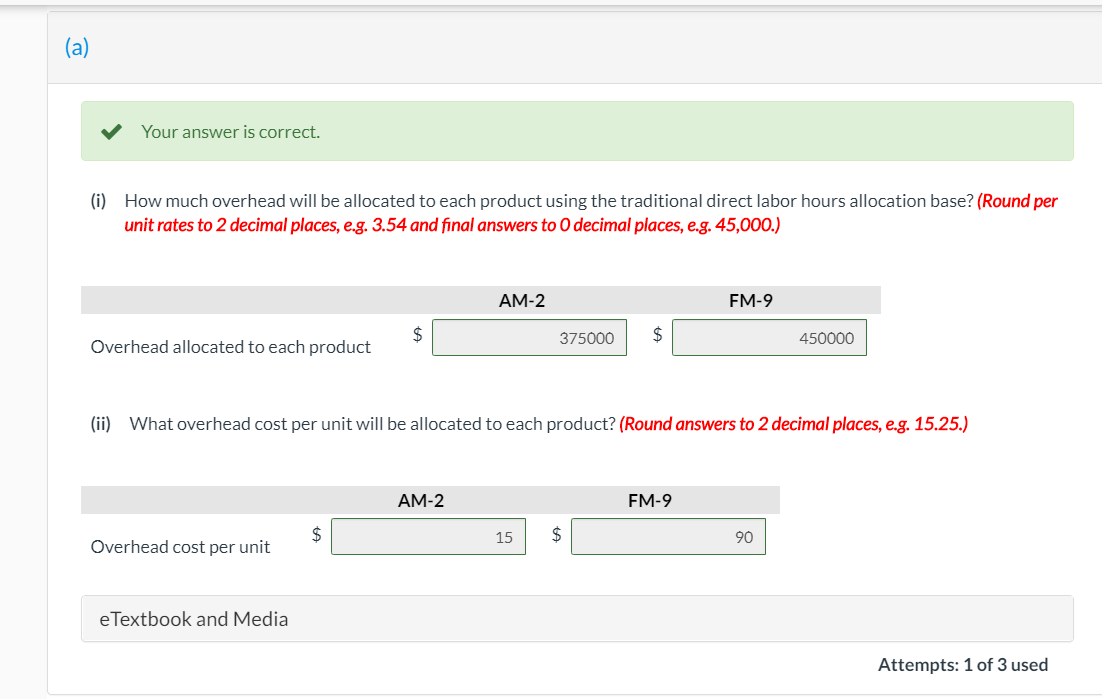Click the AM-2 header in the per-unit table
Viewport: 1102px width, 699px height.
point(421,500)
